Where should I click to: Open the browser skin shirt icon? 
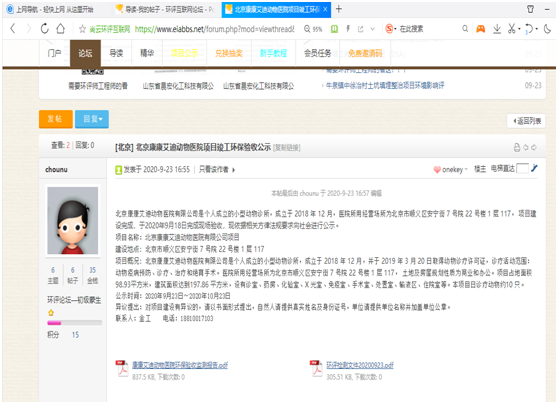[530, 9]
